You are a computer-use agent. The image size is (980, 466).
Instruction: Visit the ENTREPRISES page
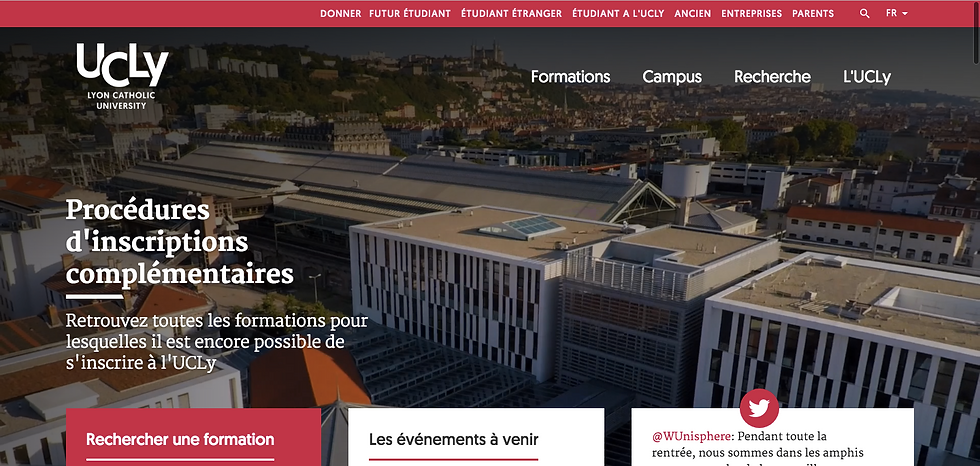point(751,13)
